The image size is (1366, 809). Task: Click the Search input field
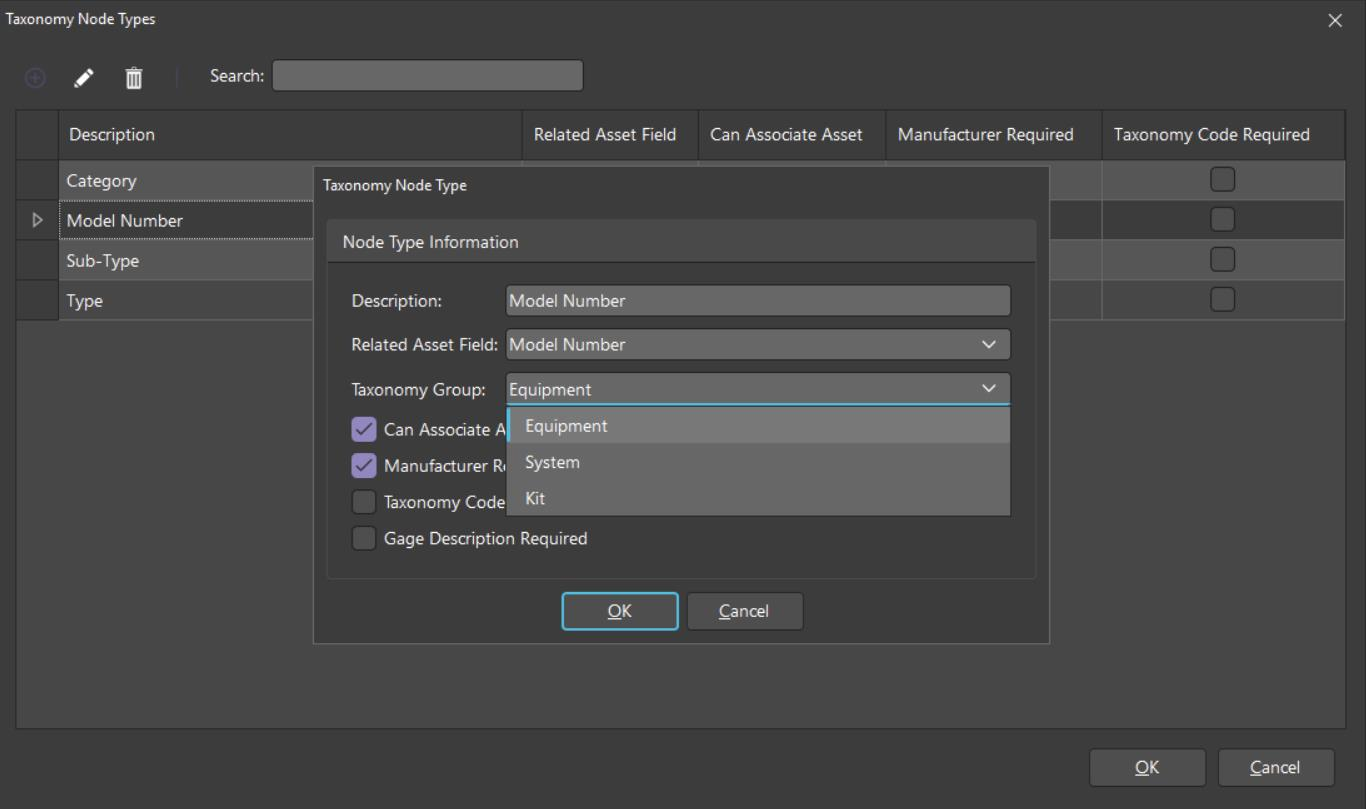coord(427,76)
